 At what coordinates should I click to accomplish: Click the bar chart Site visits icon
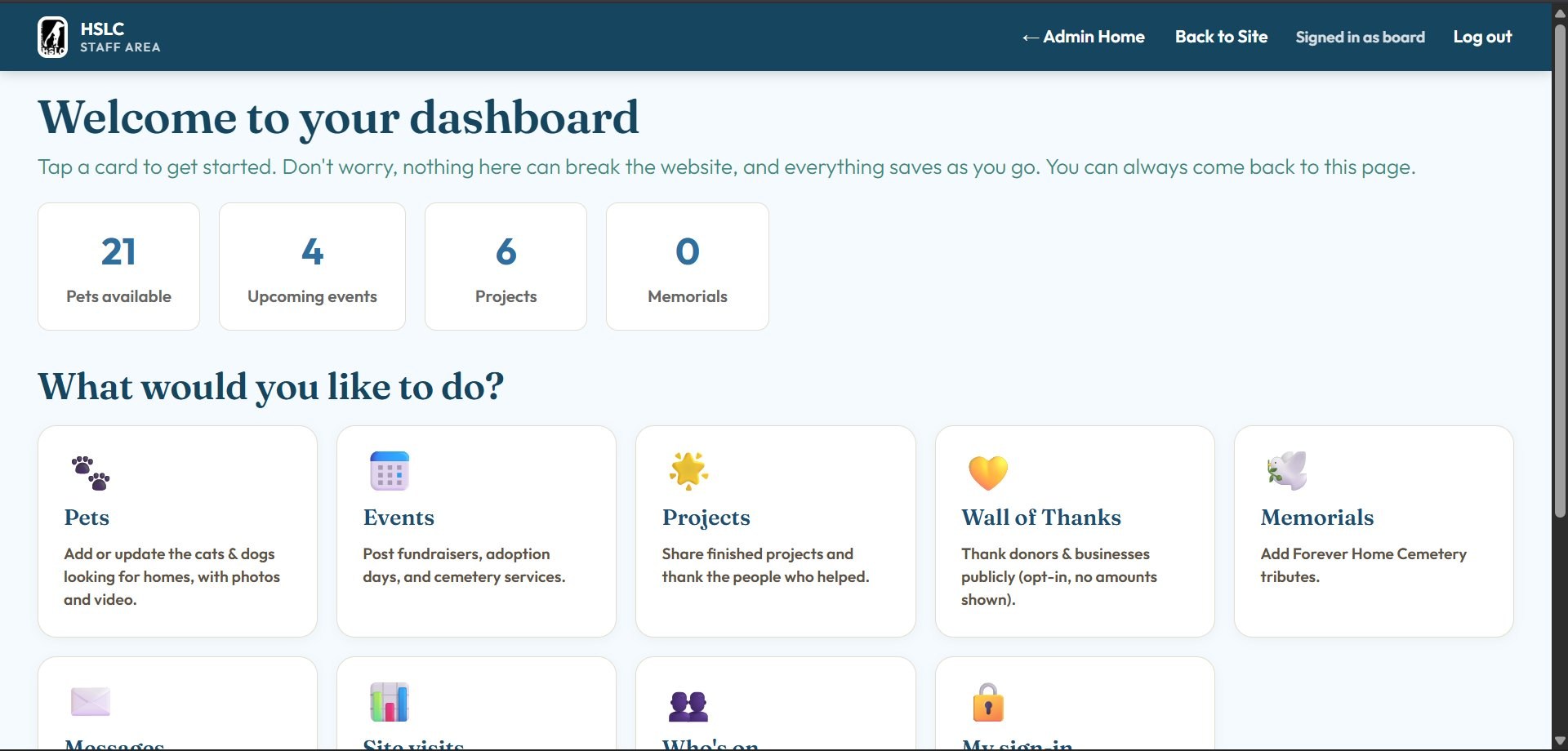(x=390, y=702)
